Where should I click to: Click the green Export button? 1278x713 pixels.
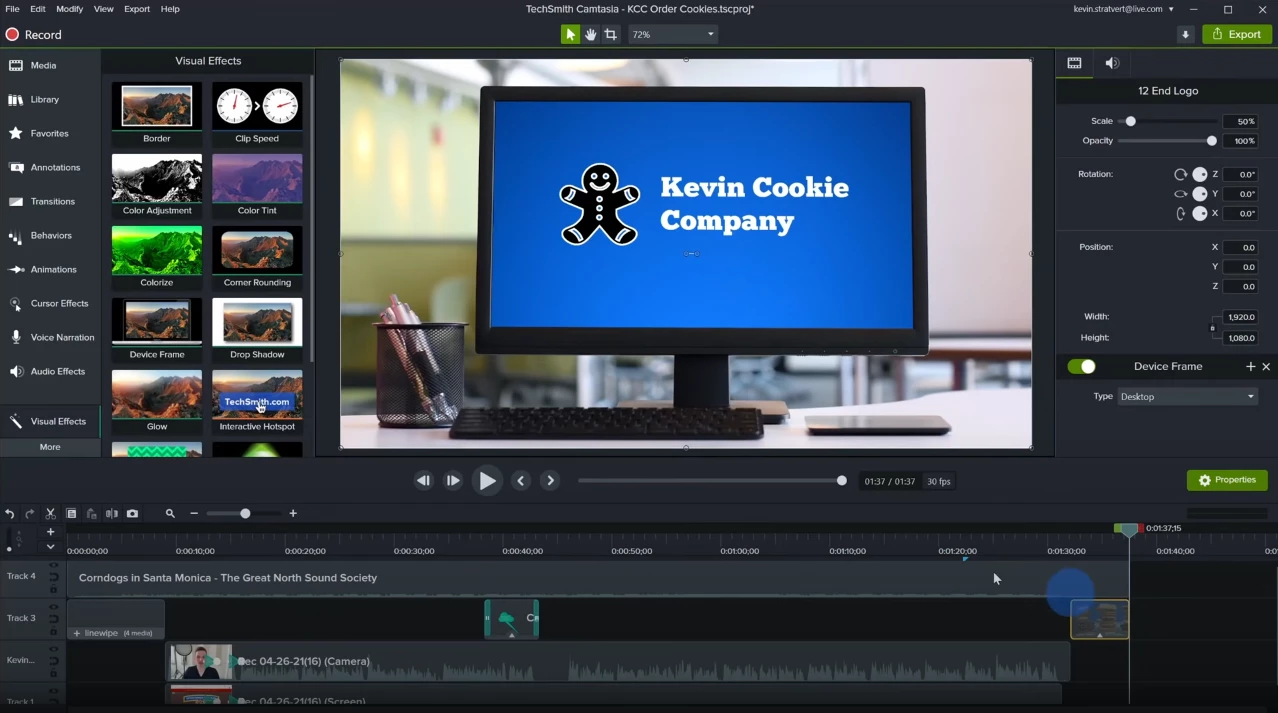click(1236, 33)
